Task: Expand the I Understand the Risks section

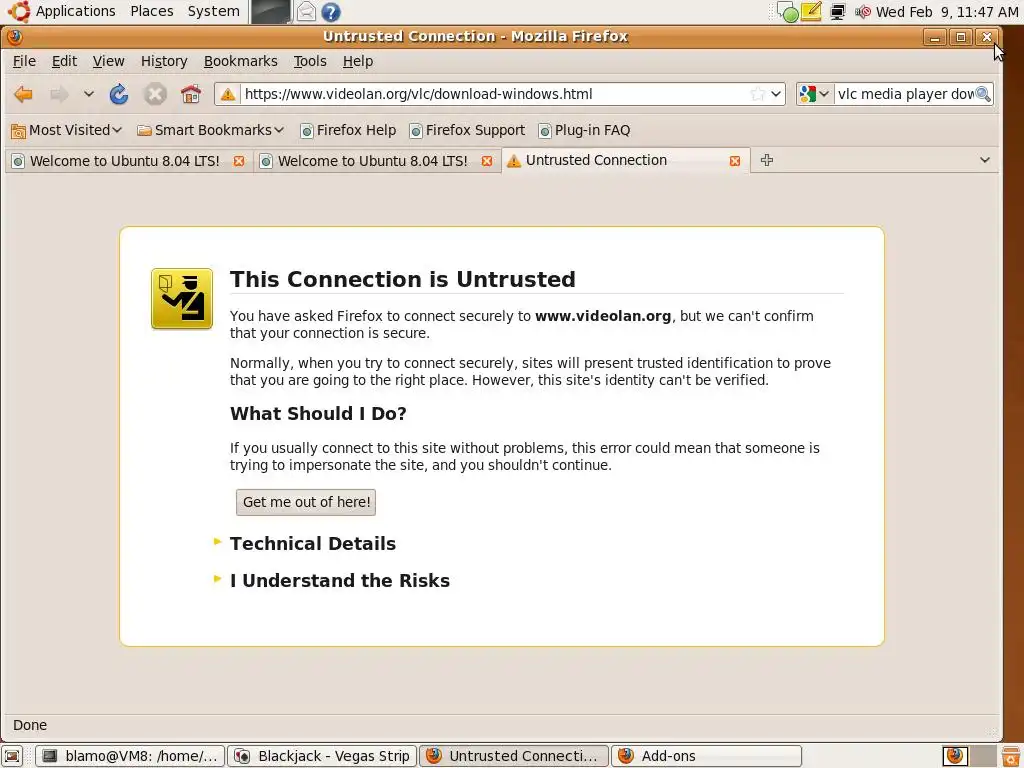Action: tap(340, 581)
